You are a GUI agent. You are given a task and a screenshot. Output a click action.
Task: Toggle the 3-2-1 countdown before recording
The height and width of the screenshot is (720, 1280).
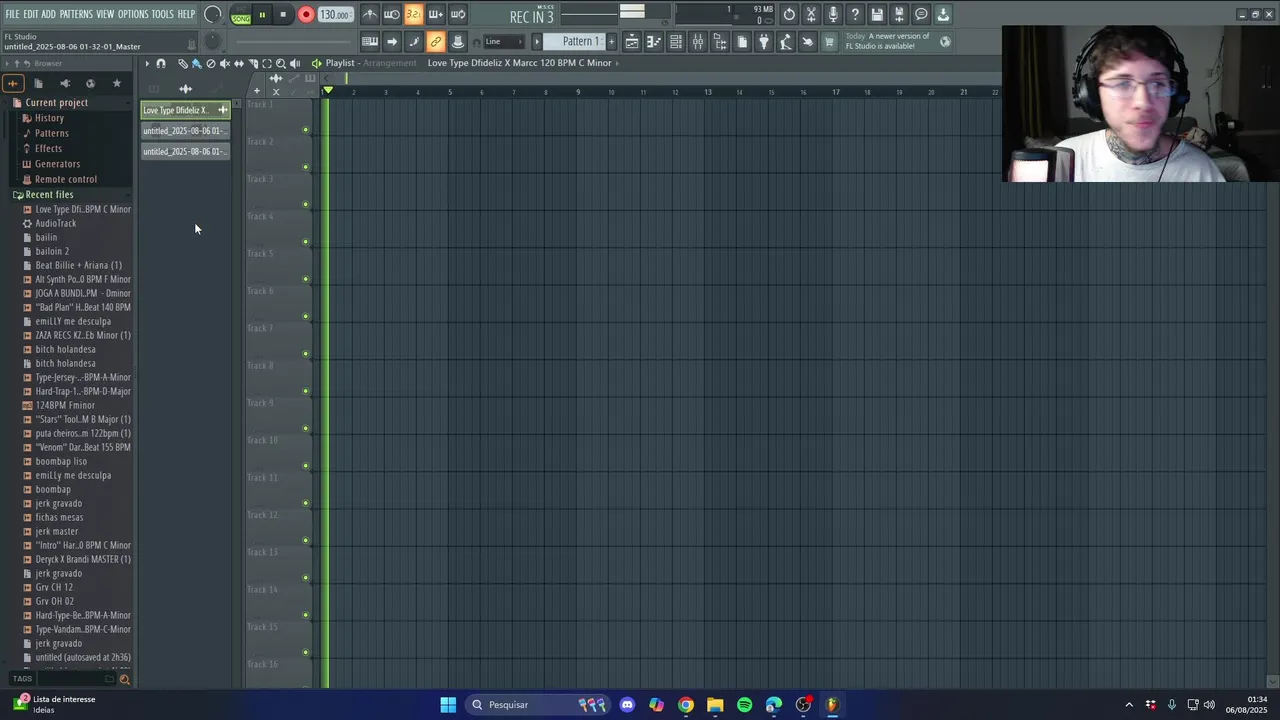pos(413,14)
